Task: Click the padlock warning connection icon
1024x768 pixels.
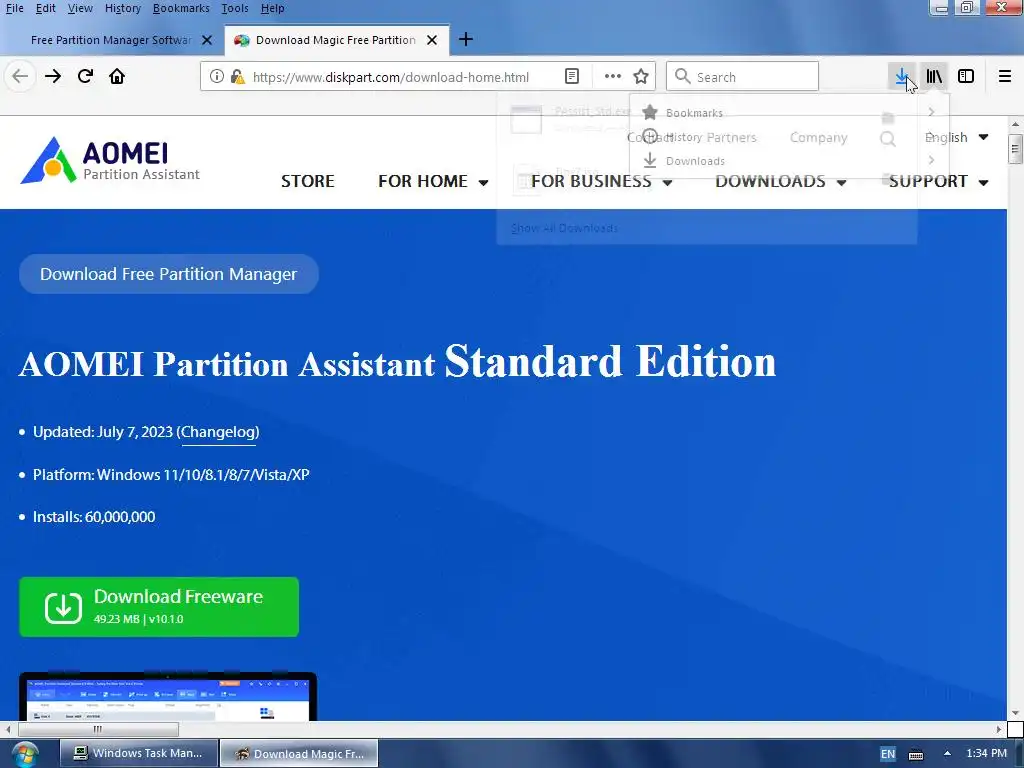Action: (238, 76)
